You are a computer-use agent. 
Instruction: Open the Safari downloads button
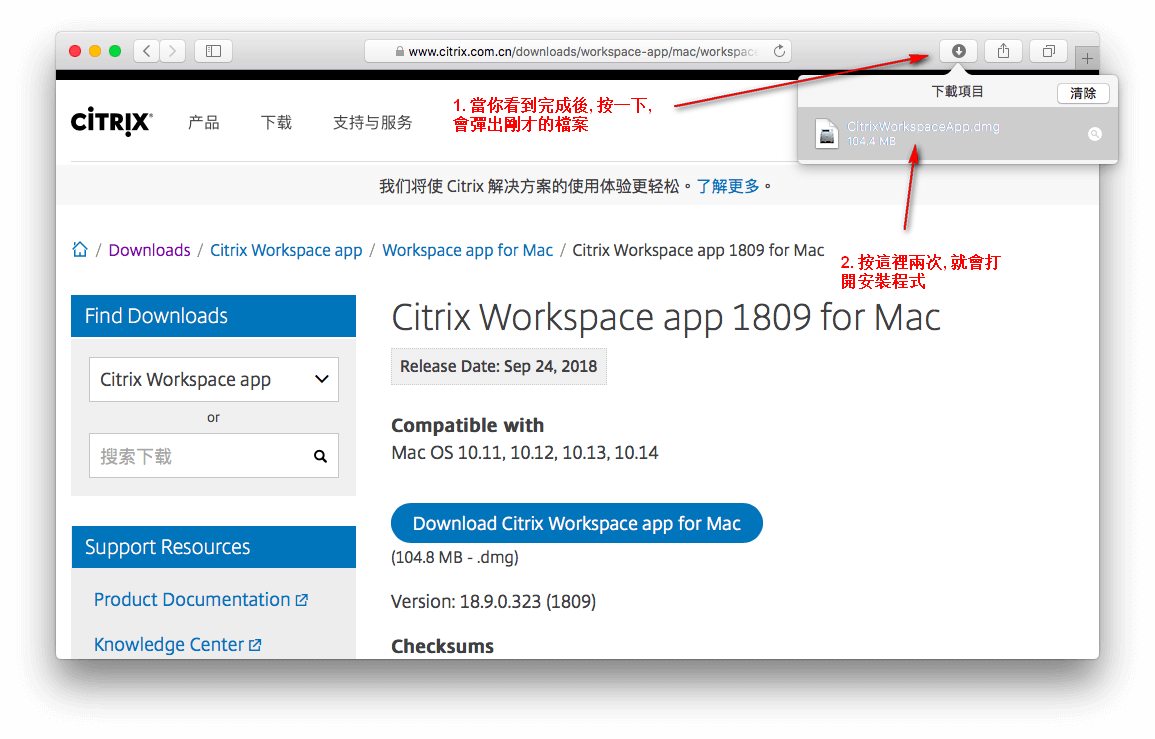958,51
